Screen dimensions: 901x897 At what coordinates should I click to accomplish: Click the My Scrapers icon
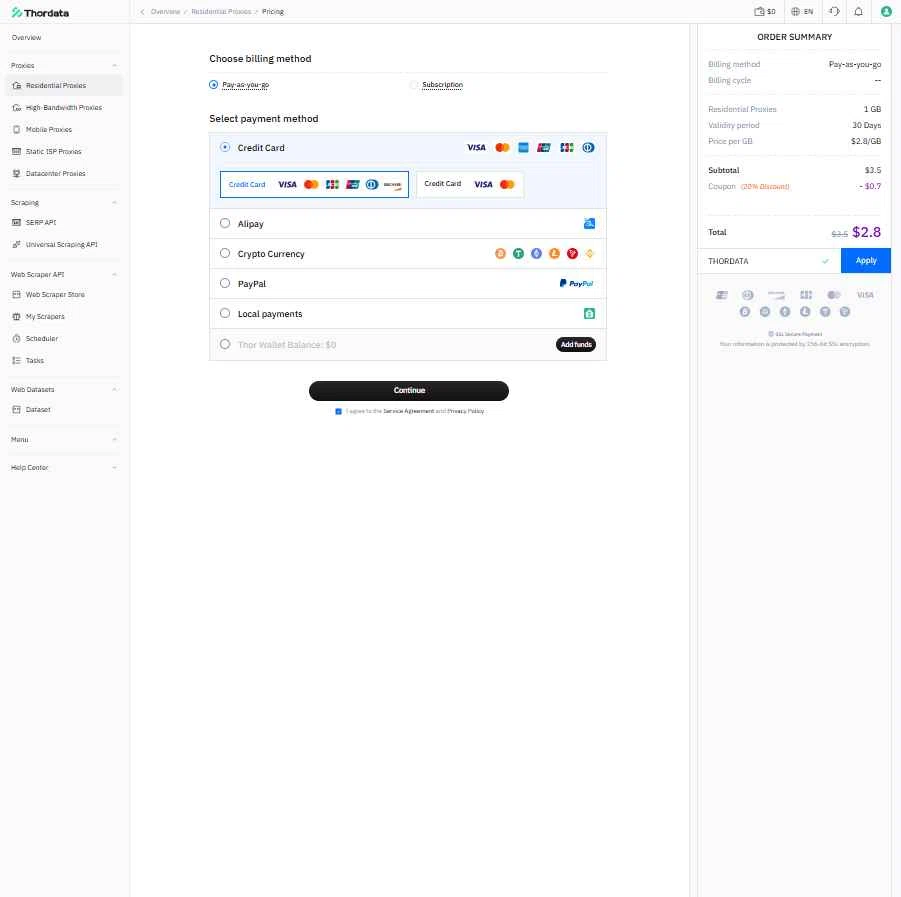(17, 317)
